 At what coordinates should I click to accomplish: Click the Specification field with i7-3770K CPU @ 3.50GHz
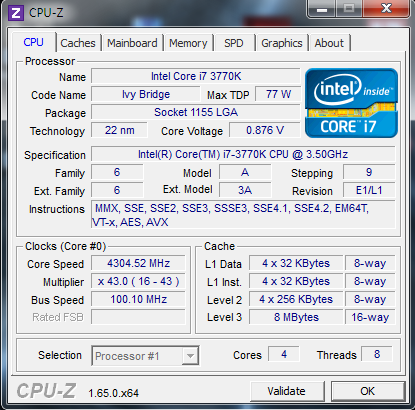tap(243, 154)
